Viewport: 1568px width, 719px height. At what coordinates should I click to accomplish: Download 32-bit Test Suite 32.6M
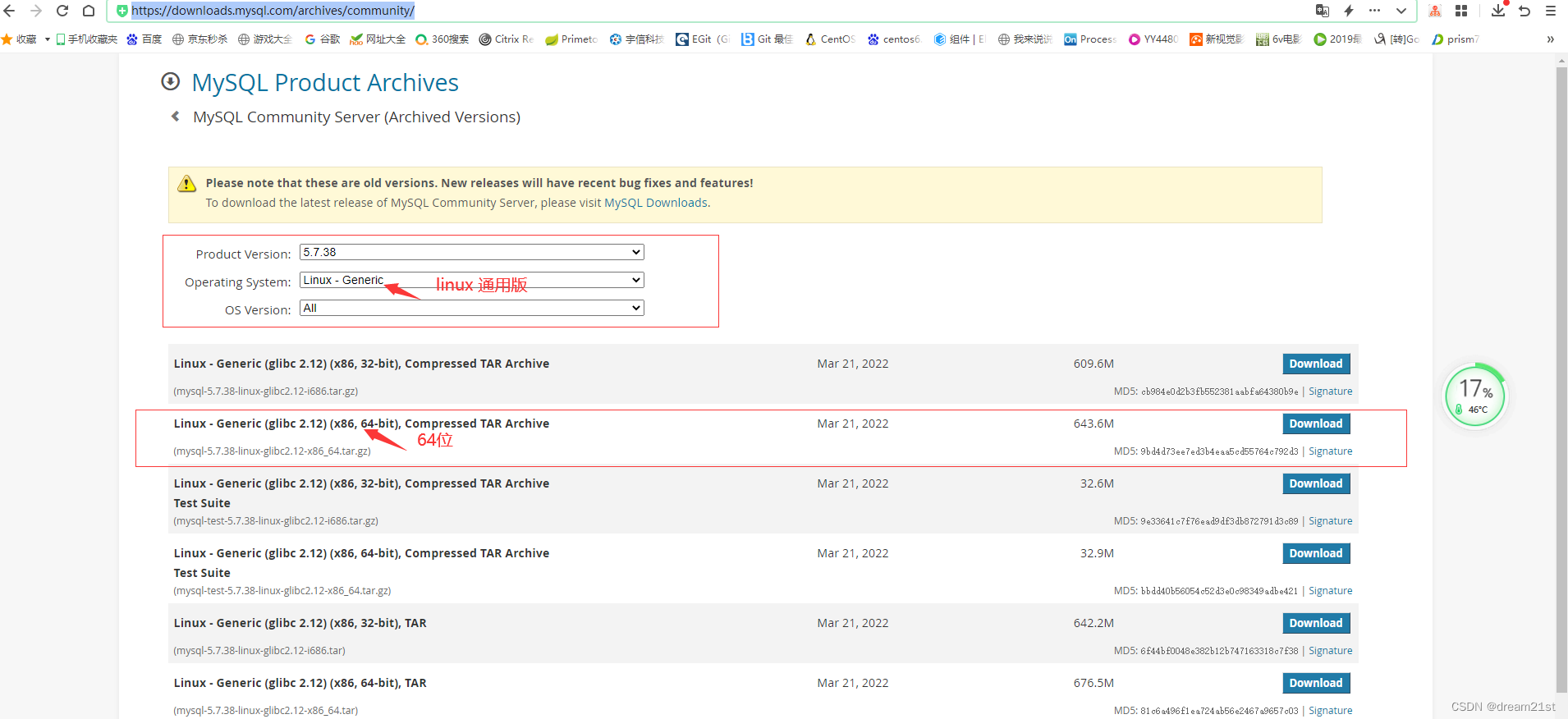click(1316, 483)
